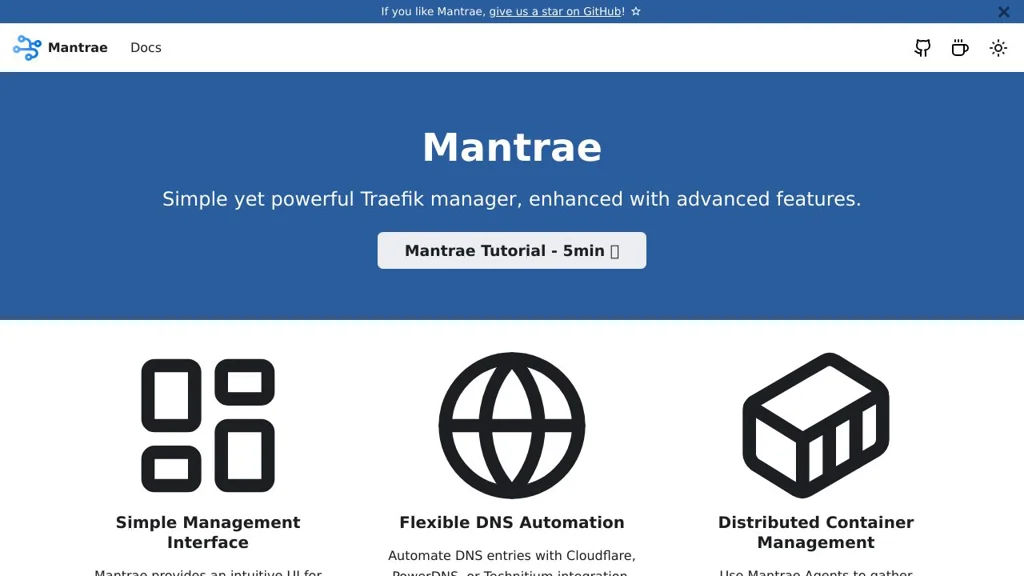
Task: Click the container box feature icon
Action: point(816,425)
